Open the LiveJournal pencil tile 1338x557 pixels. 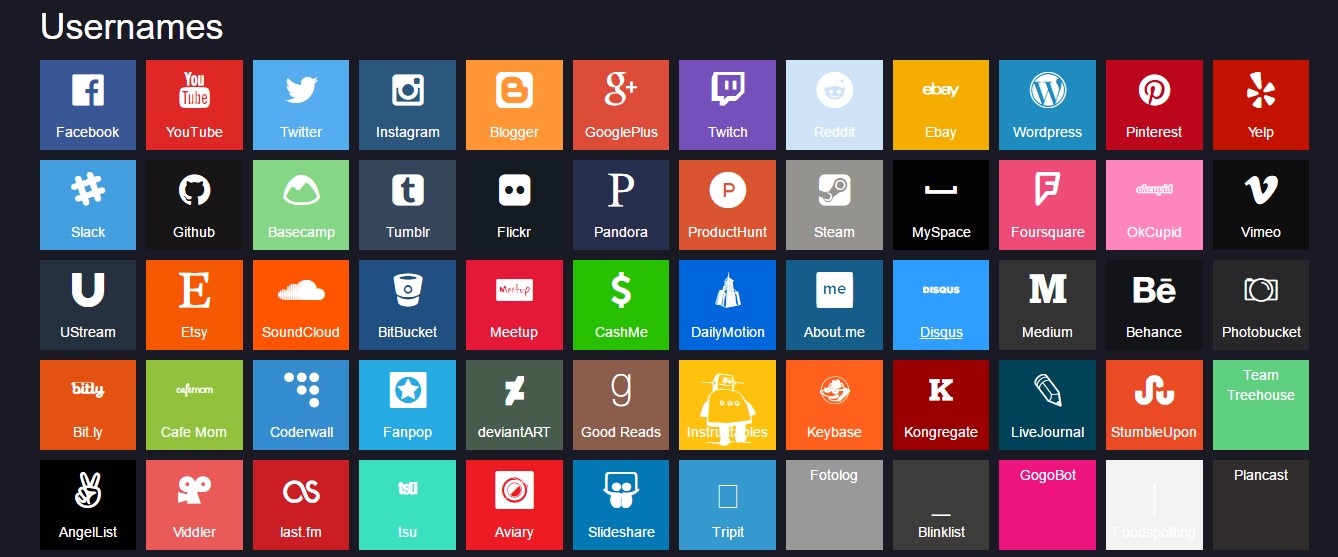pyautogui.click(x=1047, y=405)
